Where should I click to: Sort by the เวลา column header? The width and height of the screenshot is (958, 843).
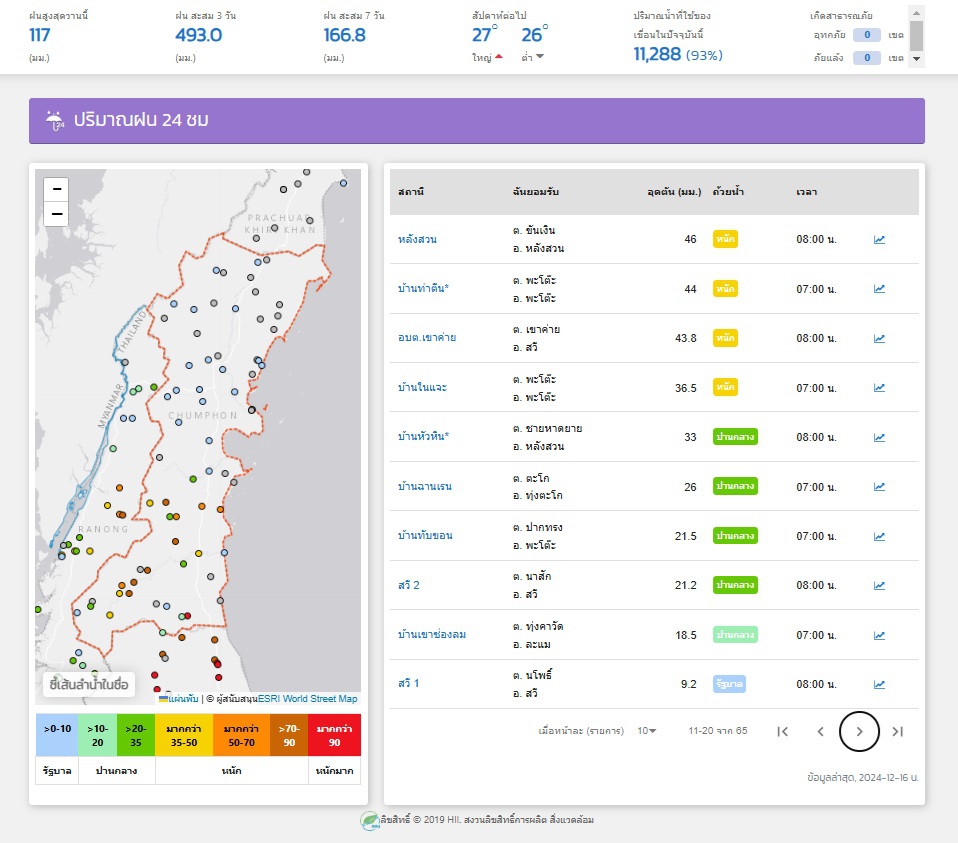(806, 191)
